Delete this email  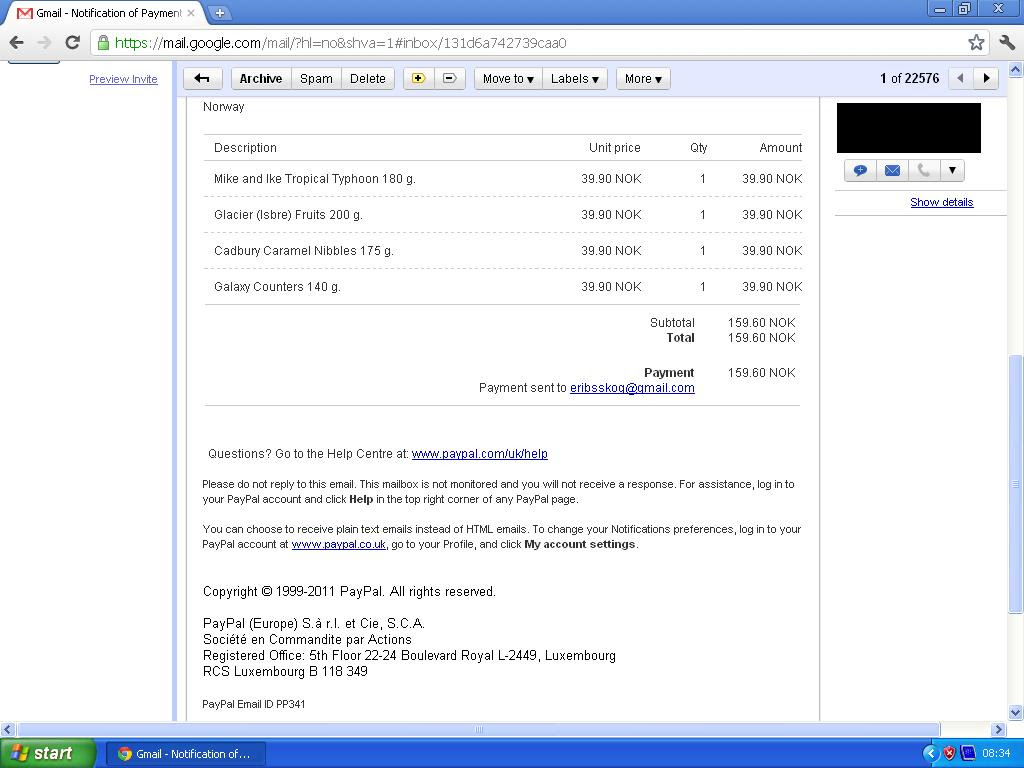pyautogui.click(x=368, y=78)
